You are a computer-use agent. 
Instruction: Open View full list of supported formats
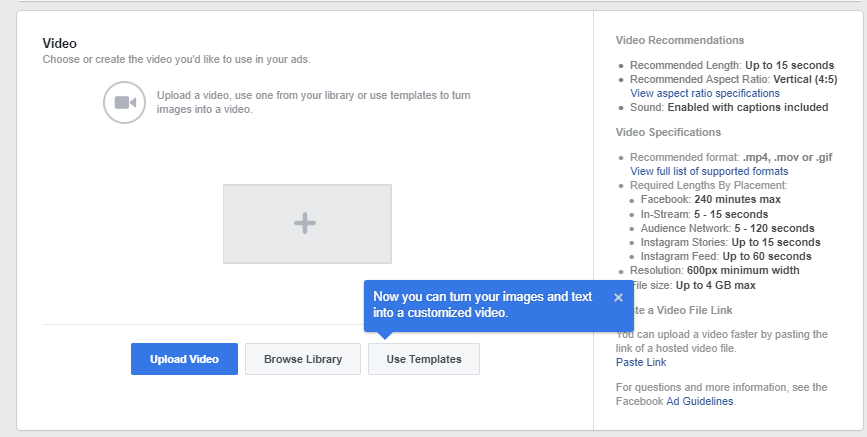[708, 172]
